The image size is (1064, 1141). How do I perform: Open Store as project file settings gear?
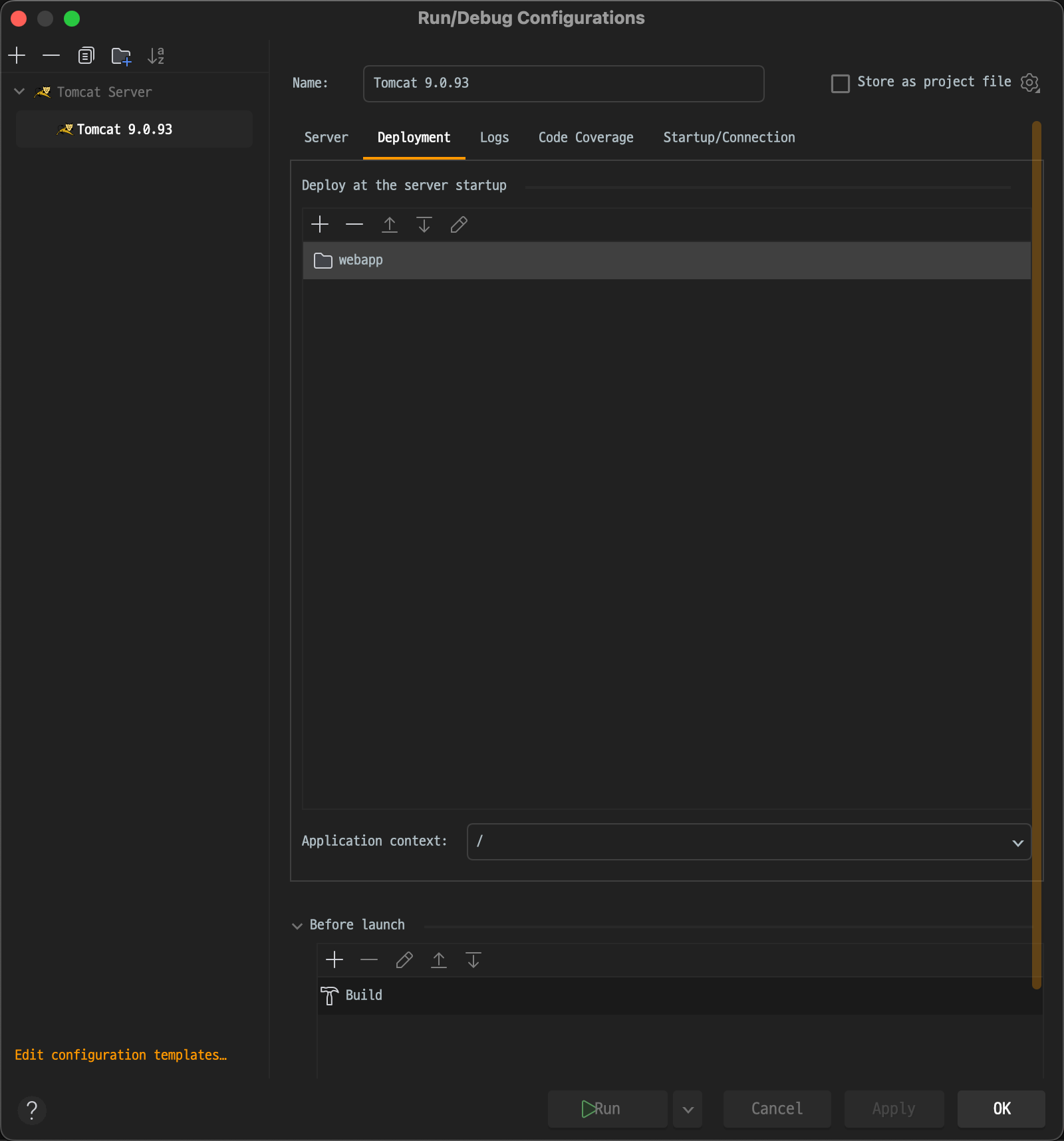(1030, 82)
